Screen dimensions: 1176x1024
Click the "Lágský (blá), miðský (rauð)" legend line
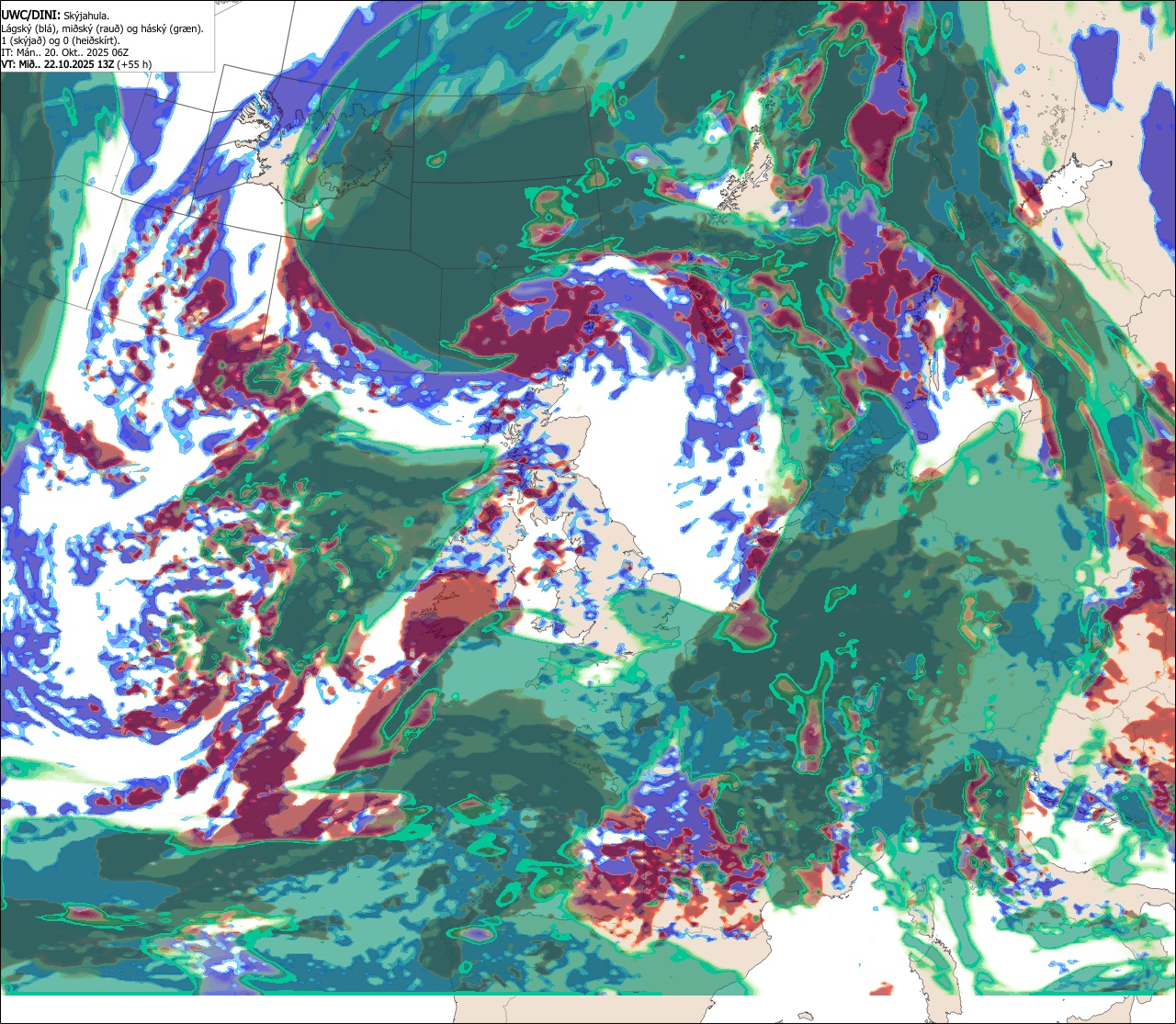point(103,28)
